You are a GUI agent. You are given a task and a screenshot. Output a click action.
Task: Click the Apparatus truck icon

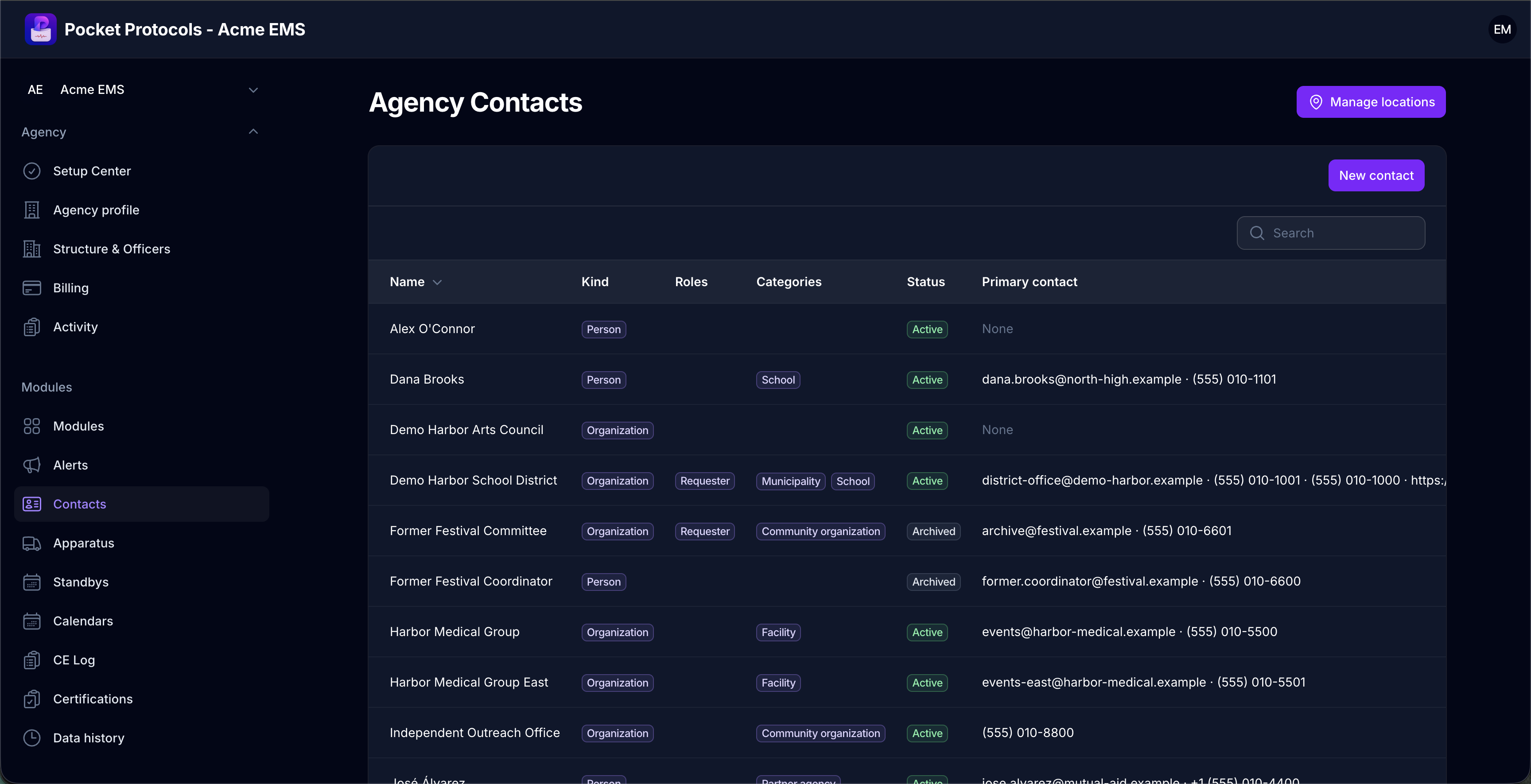(31, 543)
